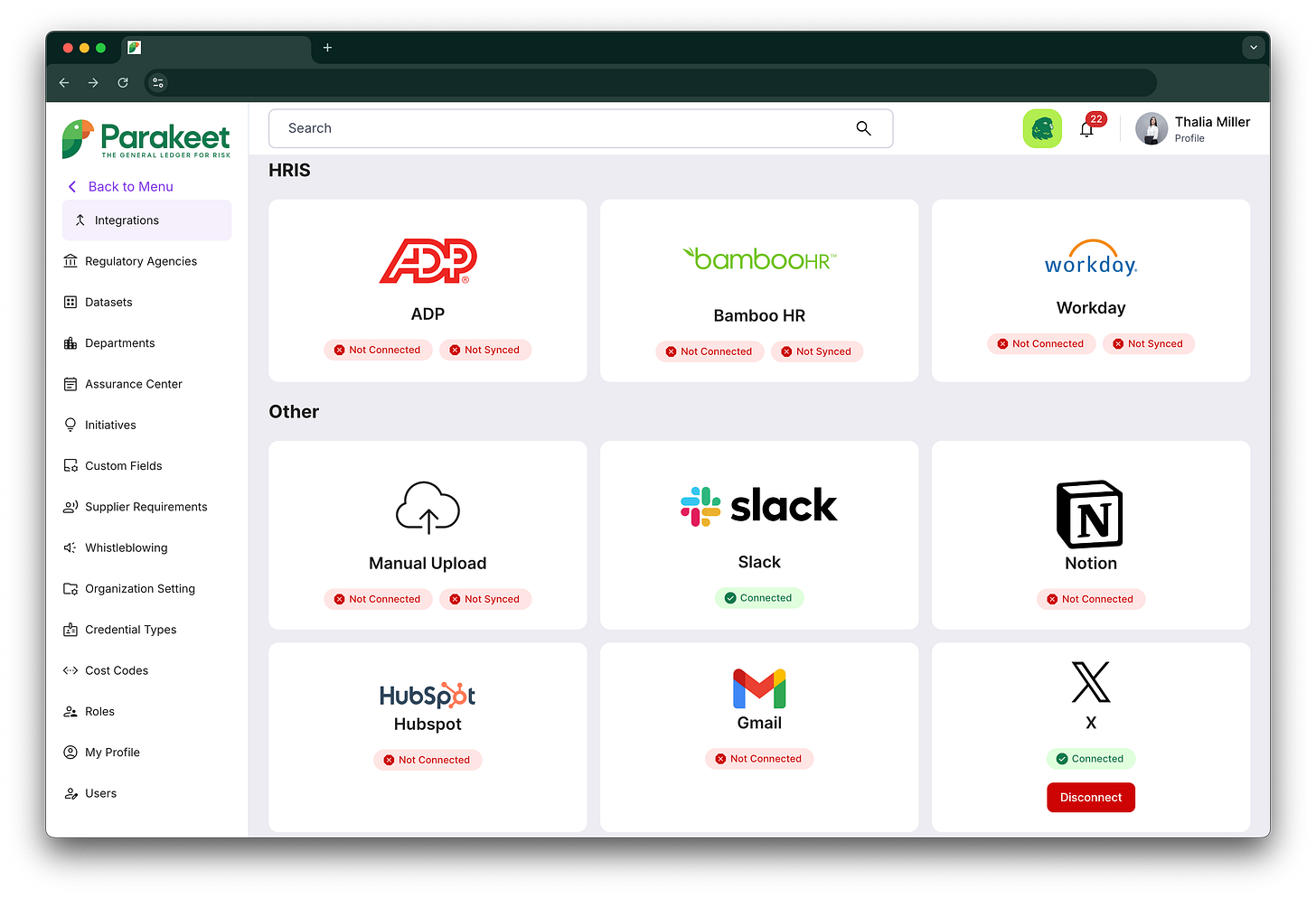The height and width of the screenshot is (898, 1316).
Task: Click the Users sidebar icon
Action: coord(70,793)
